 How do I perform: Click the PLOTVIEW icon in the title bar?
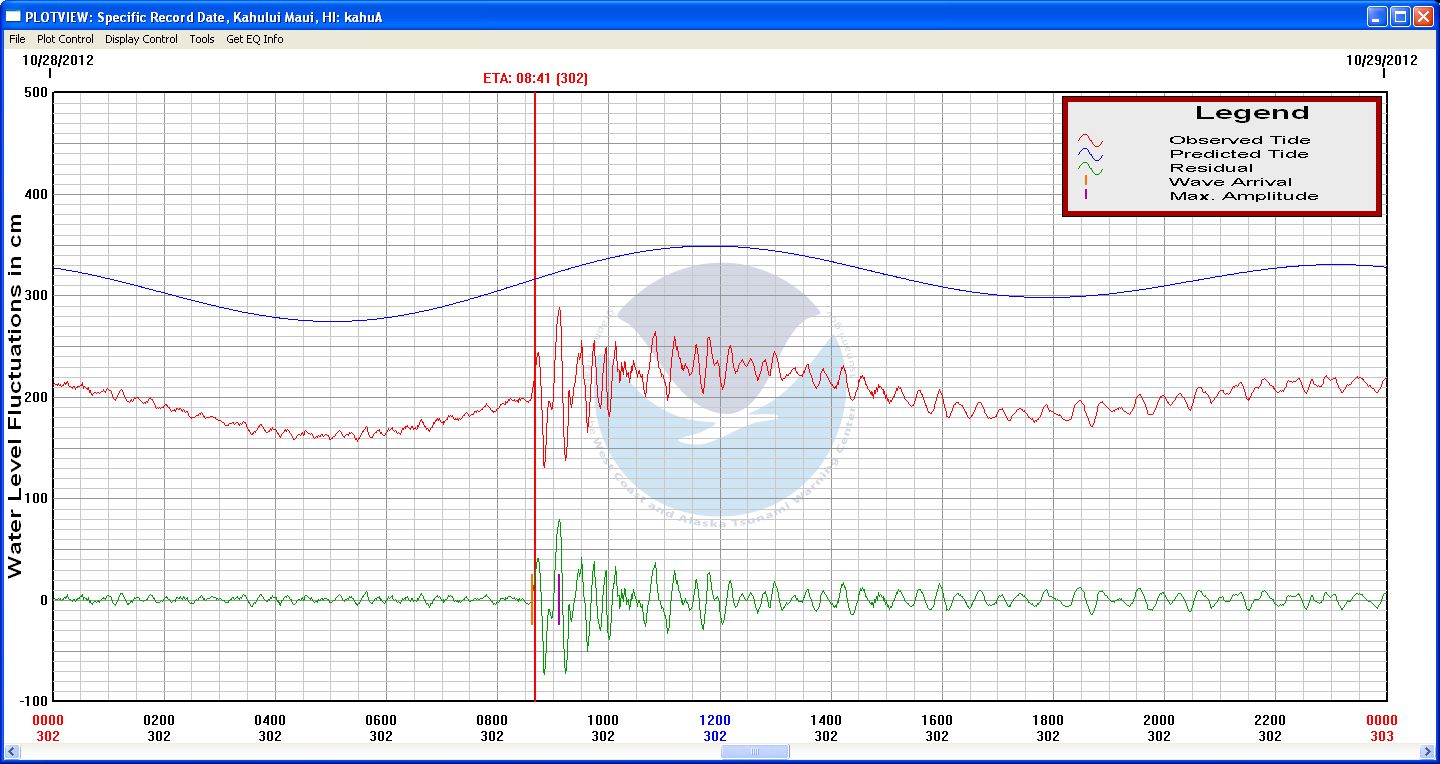(x=14, y=17)
